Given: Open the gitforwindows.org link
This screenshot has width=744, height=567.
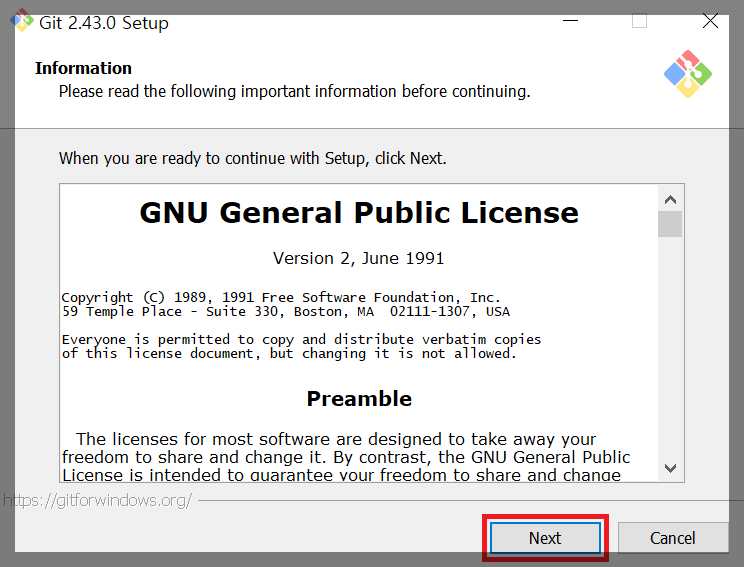Looking at the screenshot, I should [x=97, y=500].
